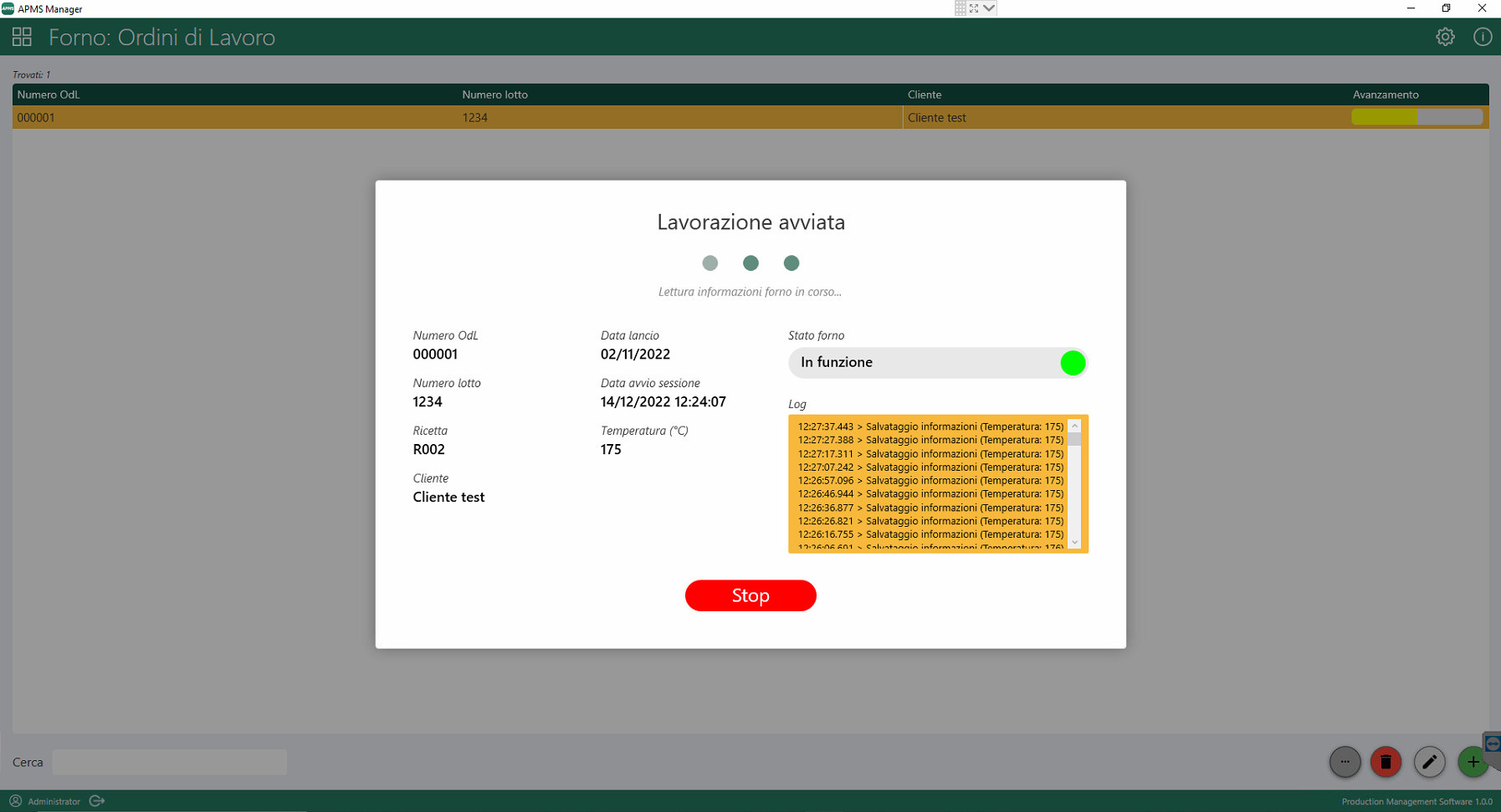1501x812 pixels.
Task: Click the red trash delete button
Action: [x=1386, y=762]
